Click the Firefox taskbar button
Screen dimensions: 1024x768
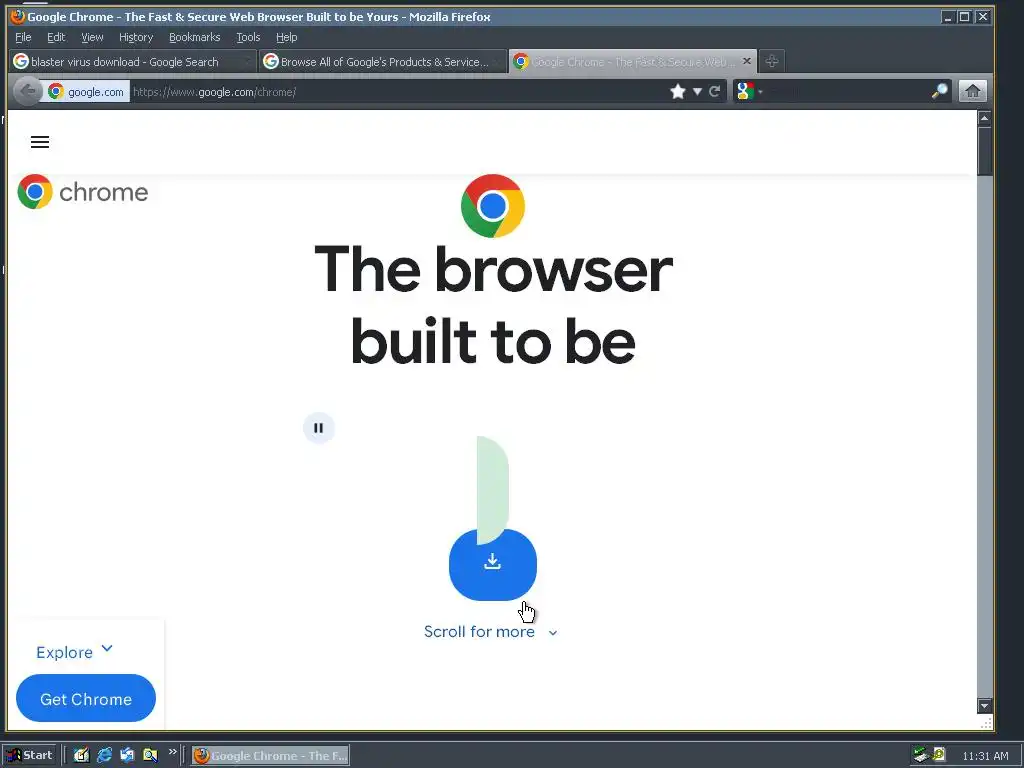270,756
